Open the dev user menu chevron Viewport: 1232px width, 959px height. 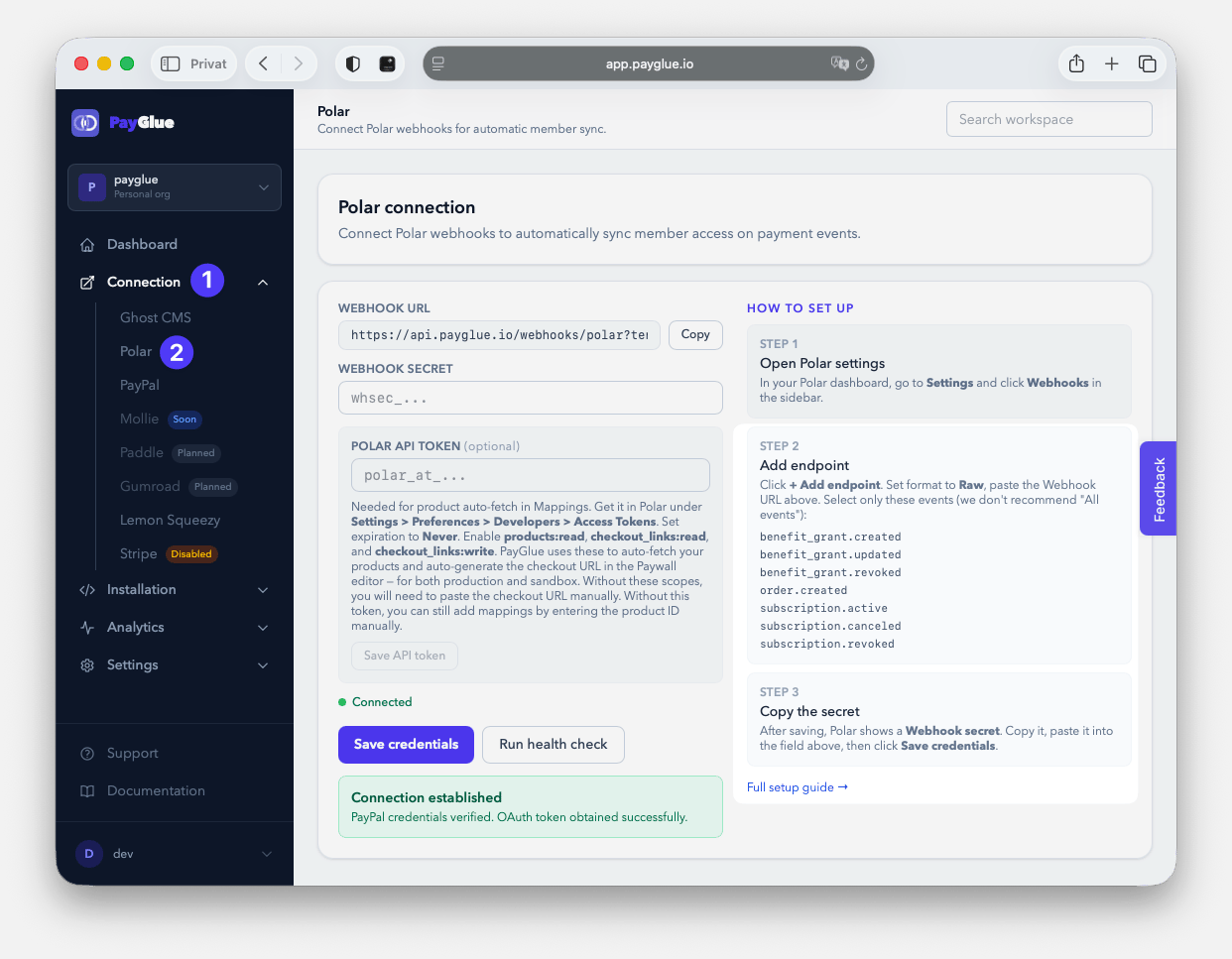click(x=266, y=854)
